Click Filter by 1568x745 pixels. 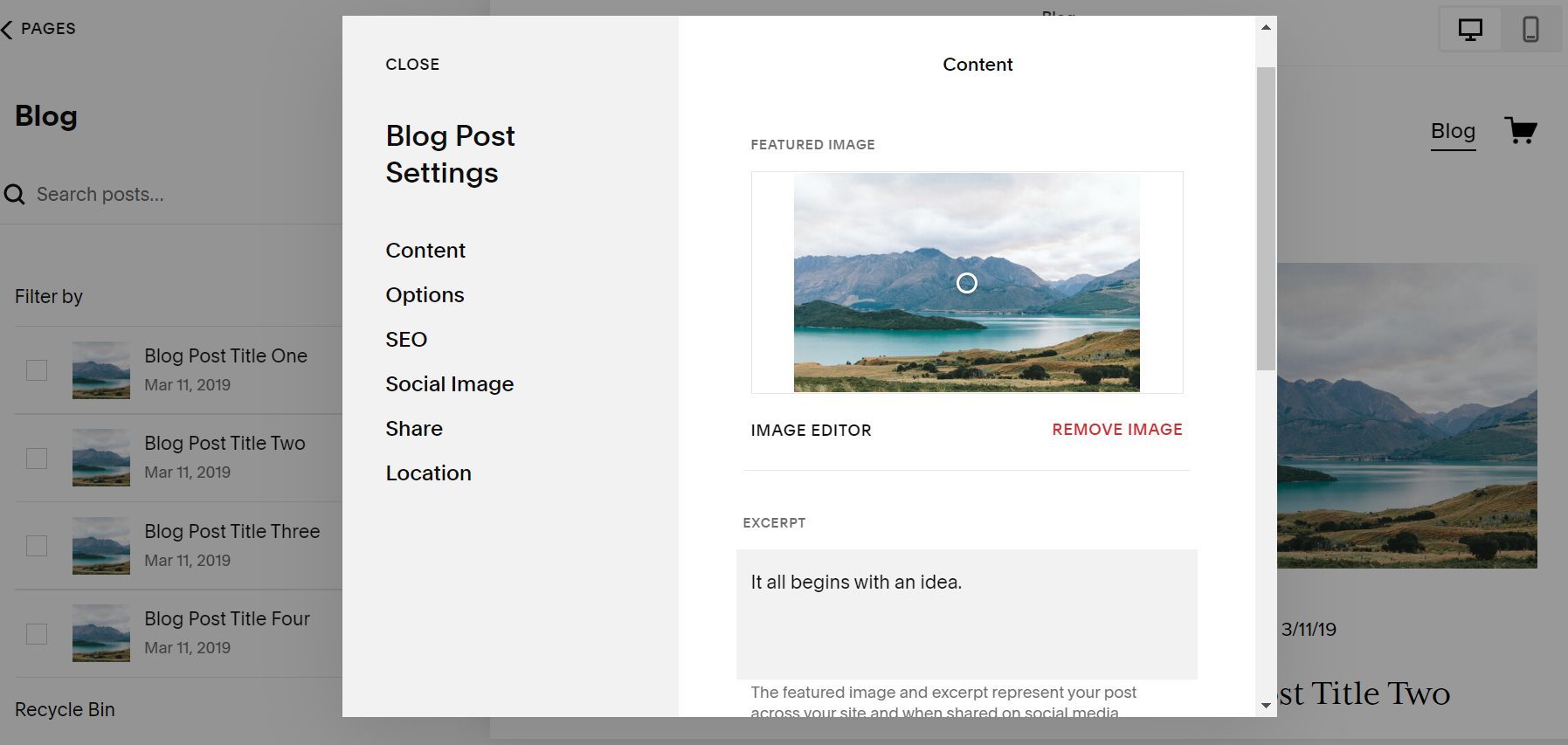(x=49, y=296)
